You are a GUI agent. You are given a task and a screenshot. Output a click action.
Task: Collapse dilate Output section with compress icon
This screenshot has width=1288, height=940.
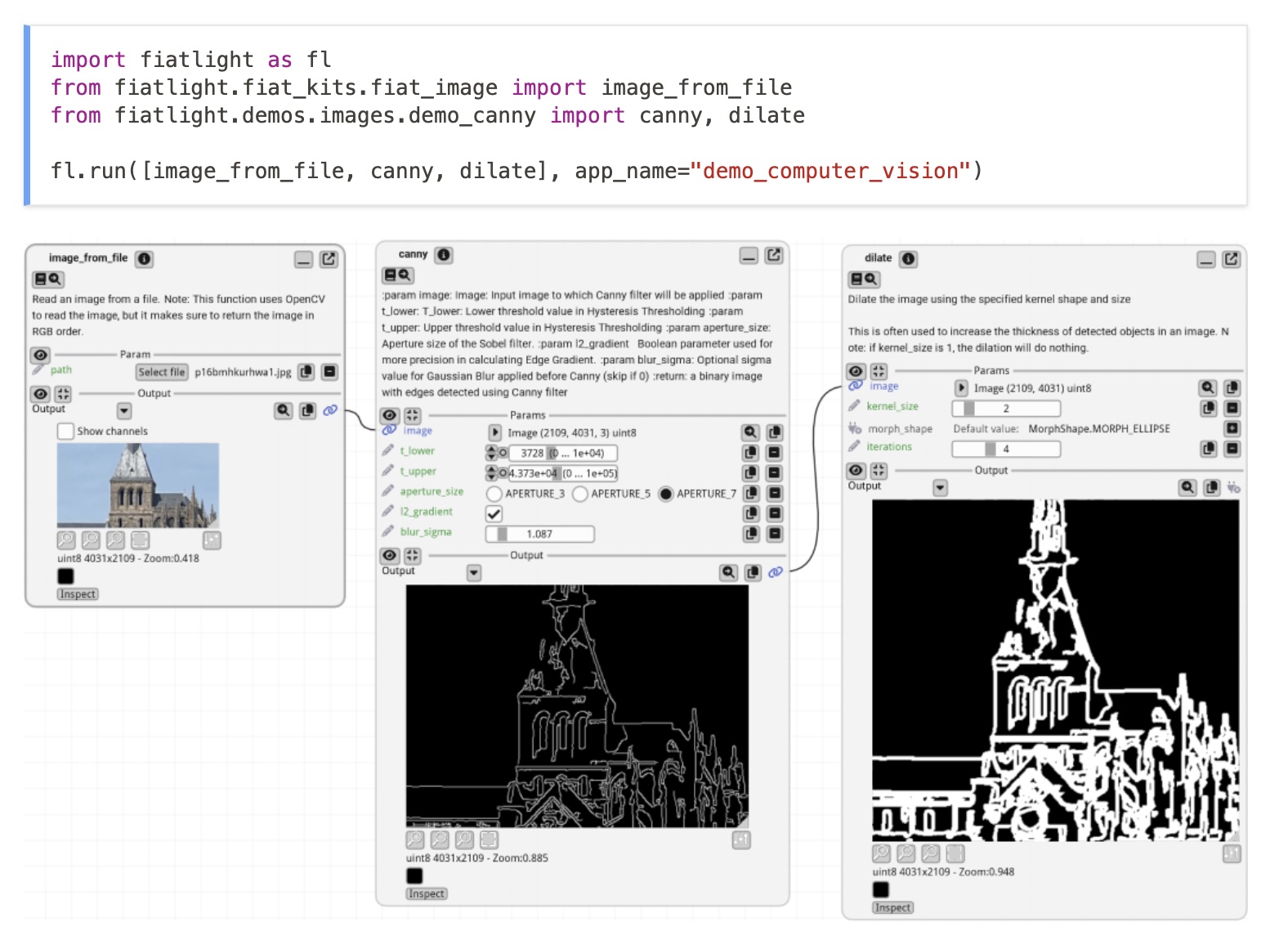(879, 471)
